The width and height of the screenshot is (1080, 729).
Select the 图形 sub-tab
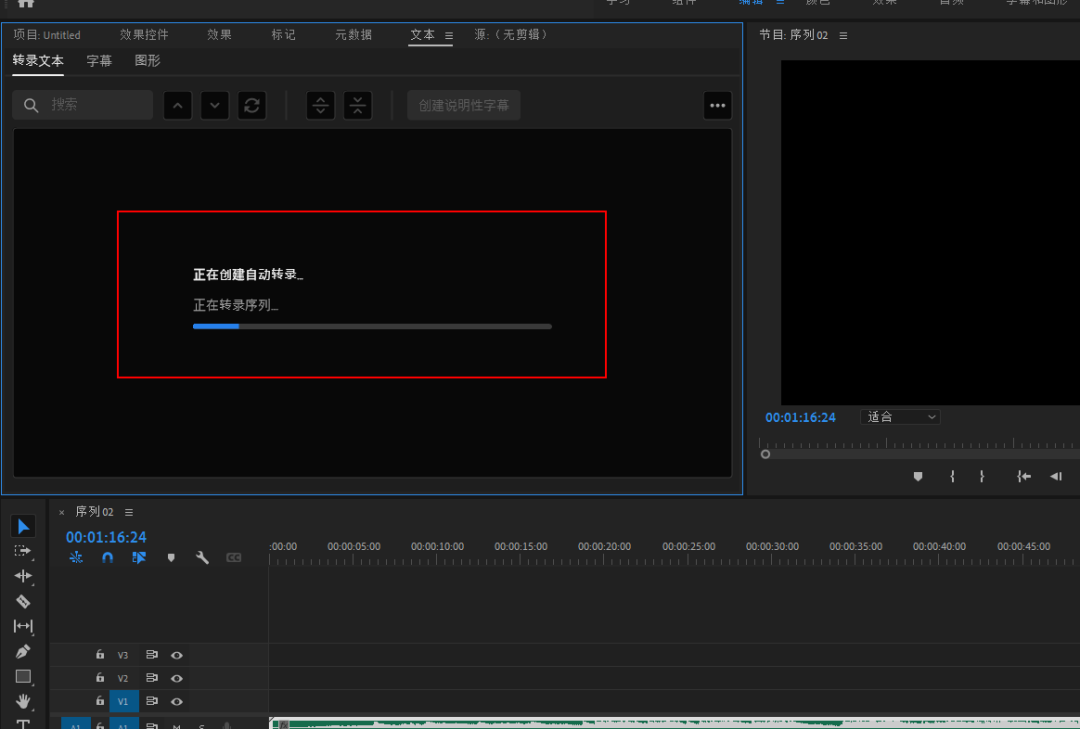(x=147, y=61)
